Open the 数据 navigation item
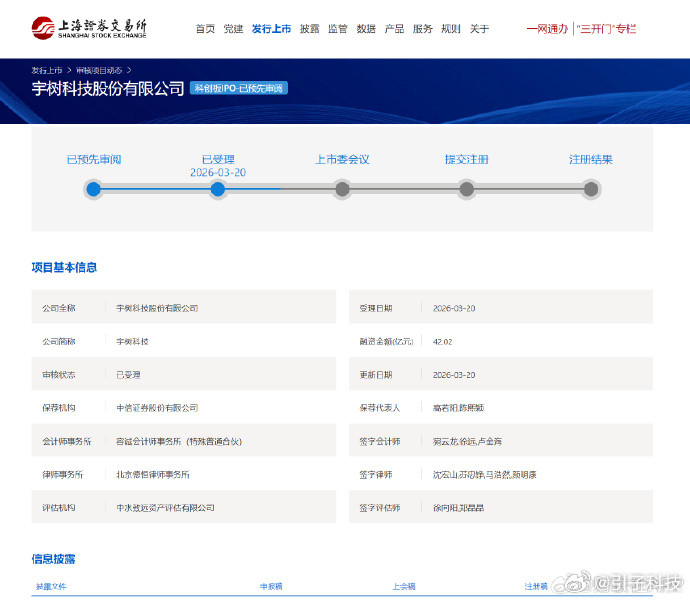The height and width of the screenshot is (601, 690). 366,29
